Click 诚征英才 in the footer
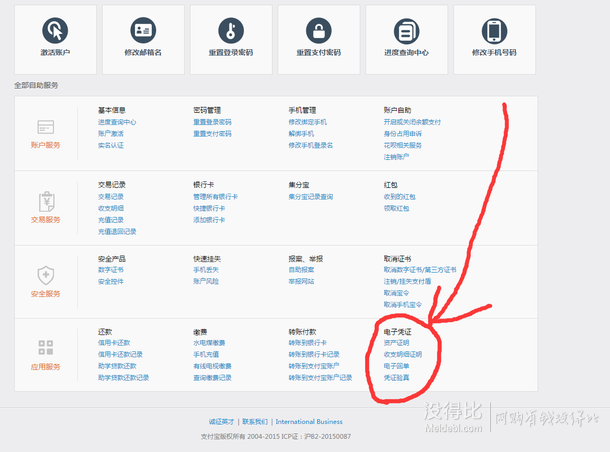The image size is (610, 452). [221, 422]
